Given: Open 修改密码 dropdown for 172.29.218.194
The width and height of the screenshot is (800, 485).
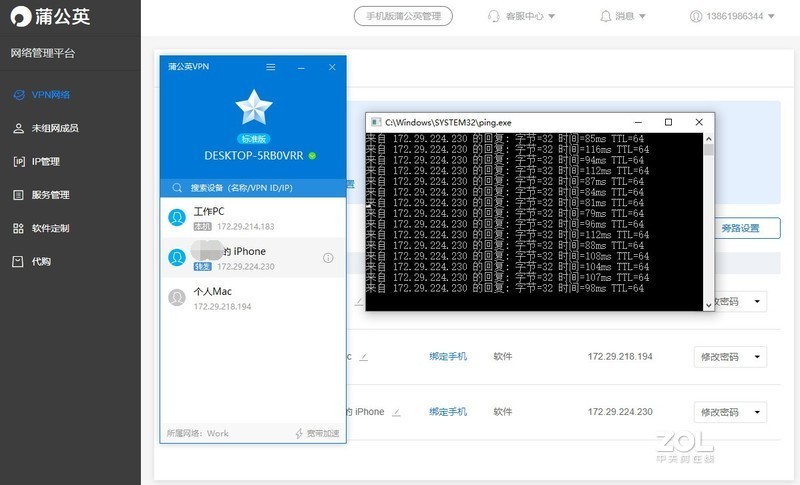Looking at the screenshot, I should 730,357.
